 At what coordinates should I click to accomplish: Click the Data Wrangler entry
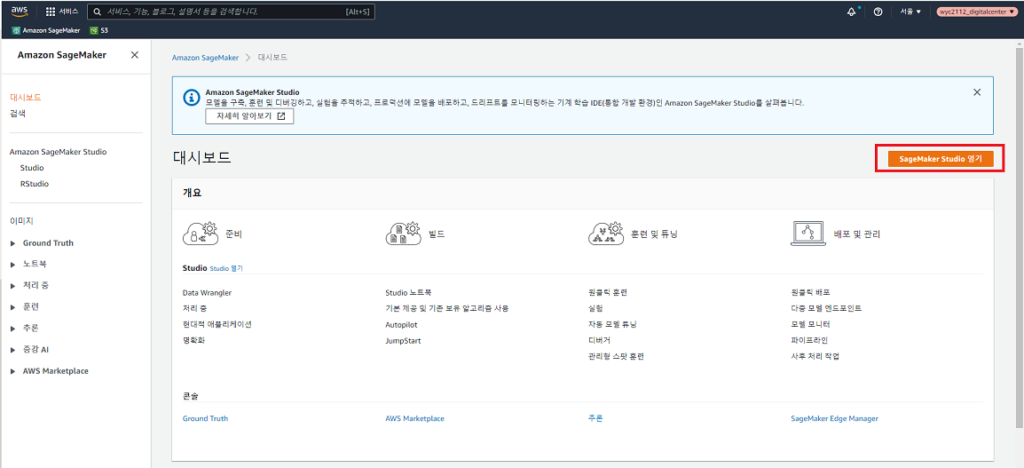click(207, 293)
